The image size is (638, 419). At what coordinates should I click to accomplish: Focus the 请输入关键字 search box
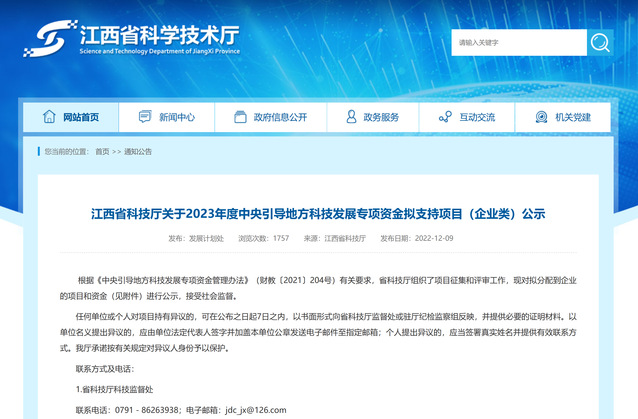[517, 43]
